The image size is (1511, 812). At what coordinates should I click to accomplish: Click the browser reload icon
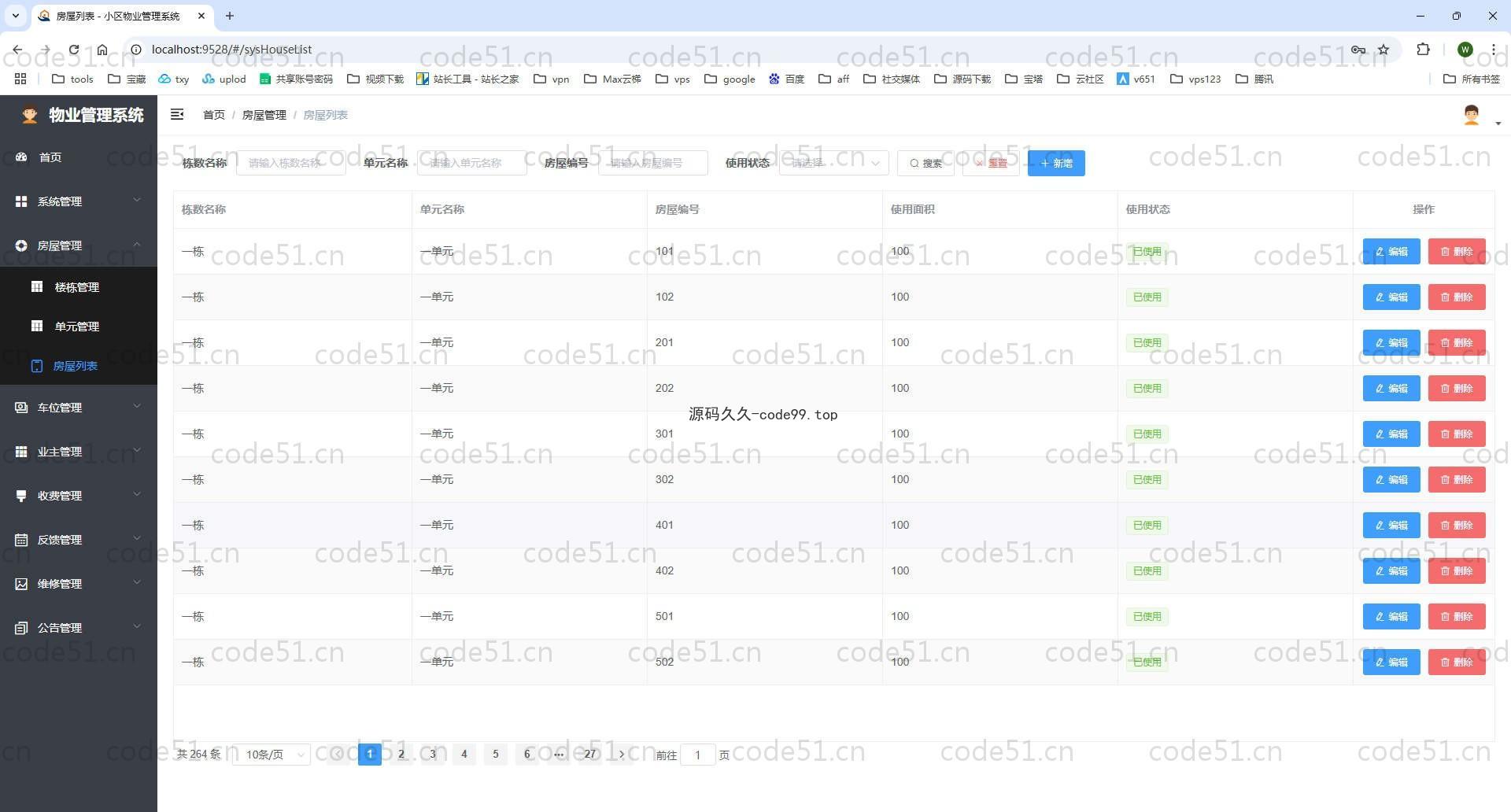tap(73, 50)
